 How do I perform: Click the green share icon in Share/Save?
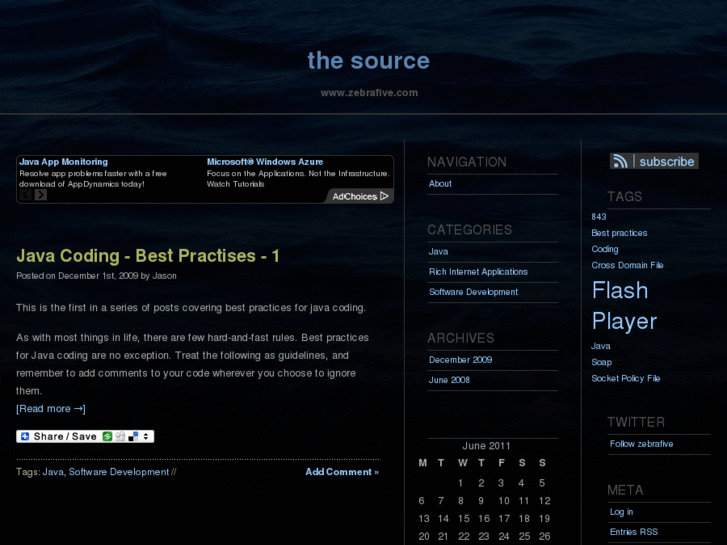(x=107, y=436)
